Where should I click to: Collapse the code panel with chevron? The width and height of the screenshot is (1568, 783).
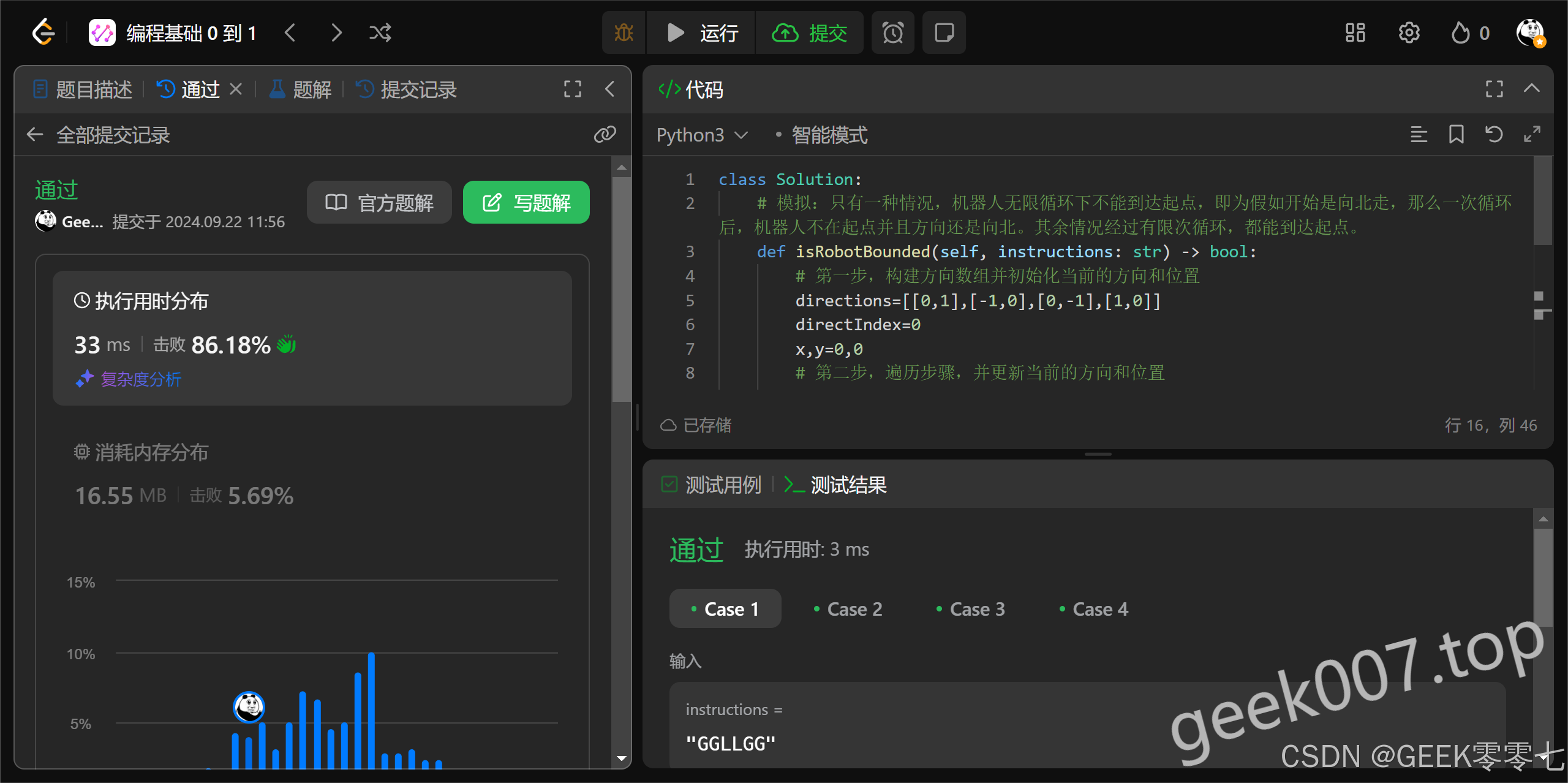point(1531,89)
